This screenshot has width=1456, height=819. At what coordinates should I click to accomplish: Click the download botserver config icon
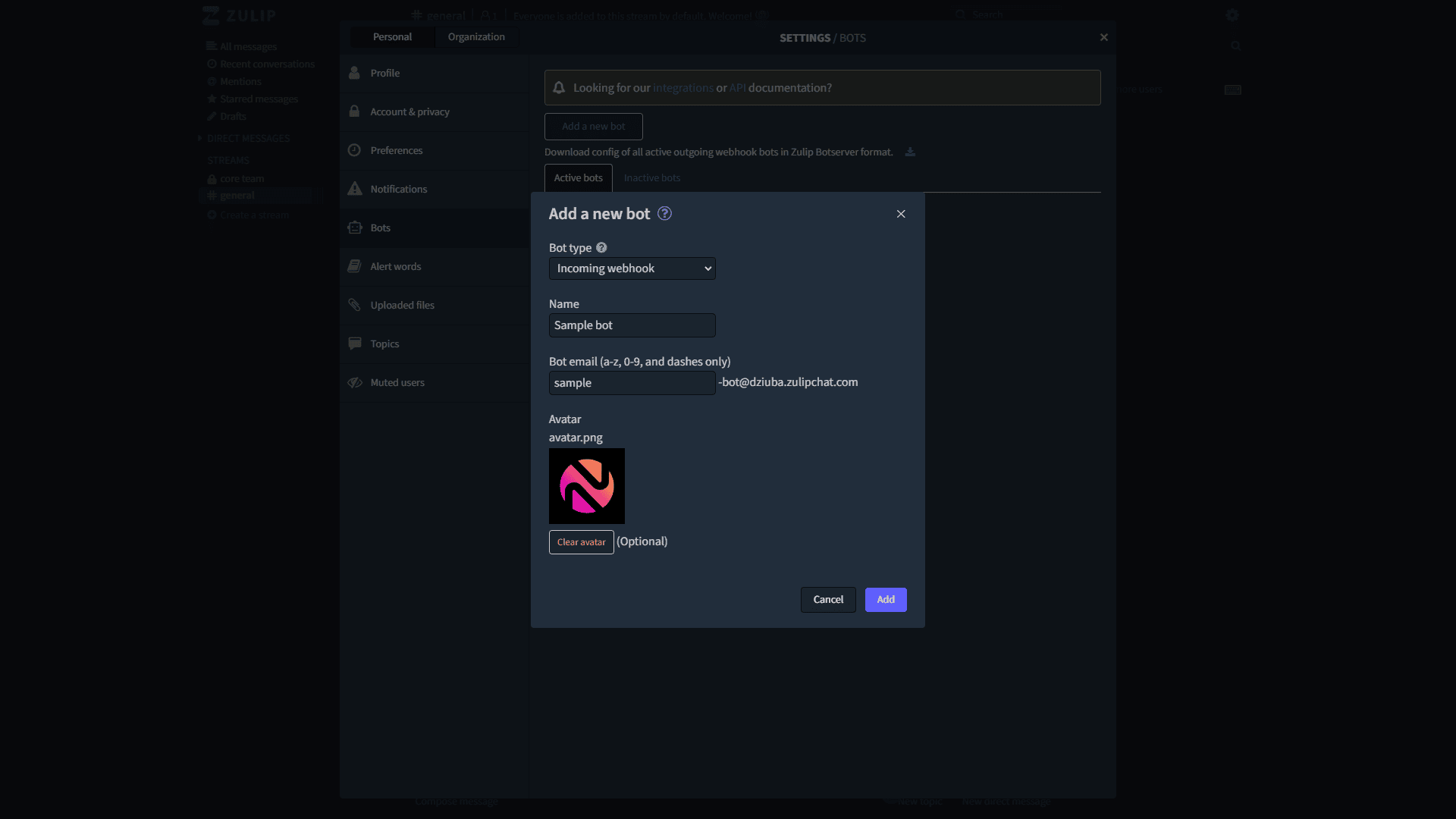point(910,152)
